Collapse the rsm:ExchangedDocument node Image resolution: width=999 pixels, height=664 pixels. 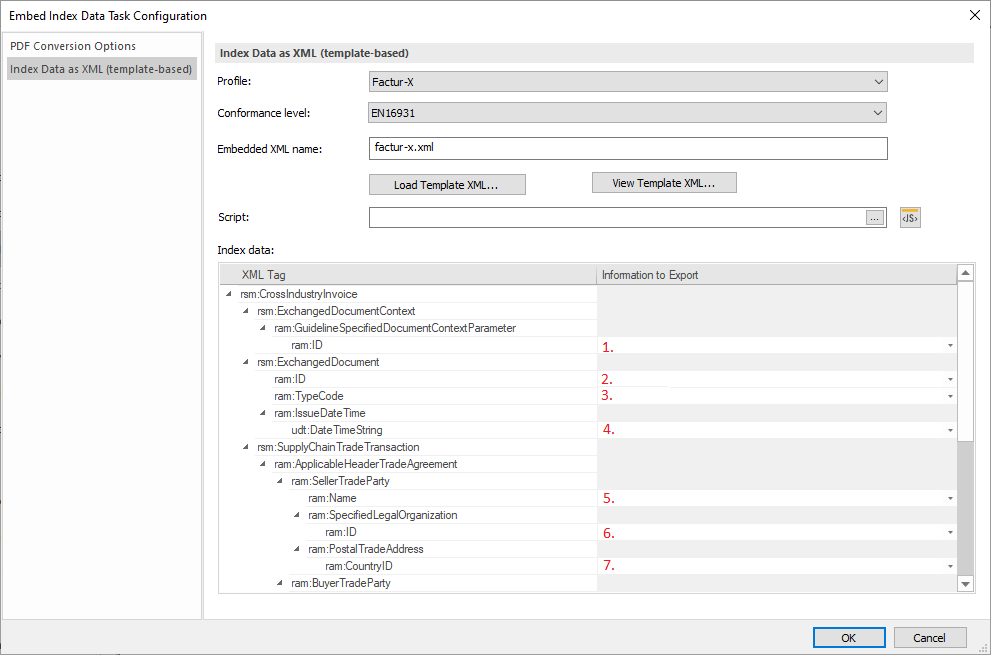pyautogui.click(x=243, y=361)
